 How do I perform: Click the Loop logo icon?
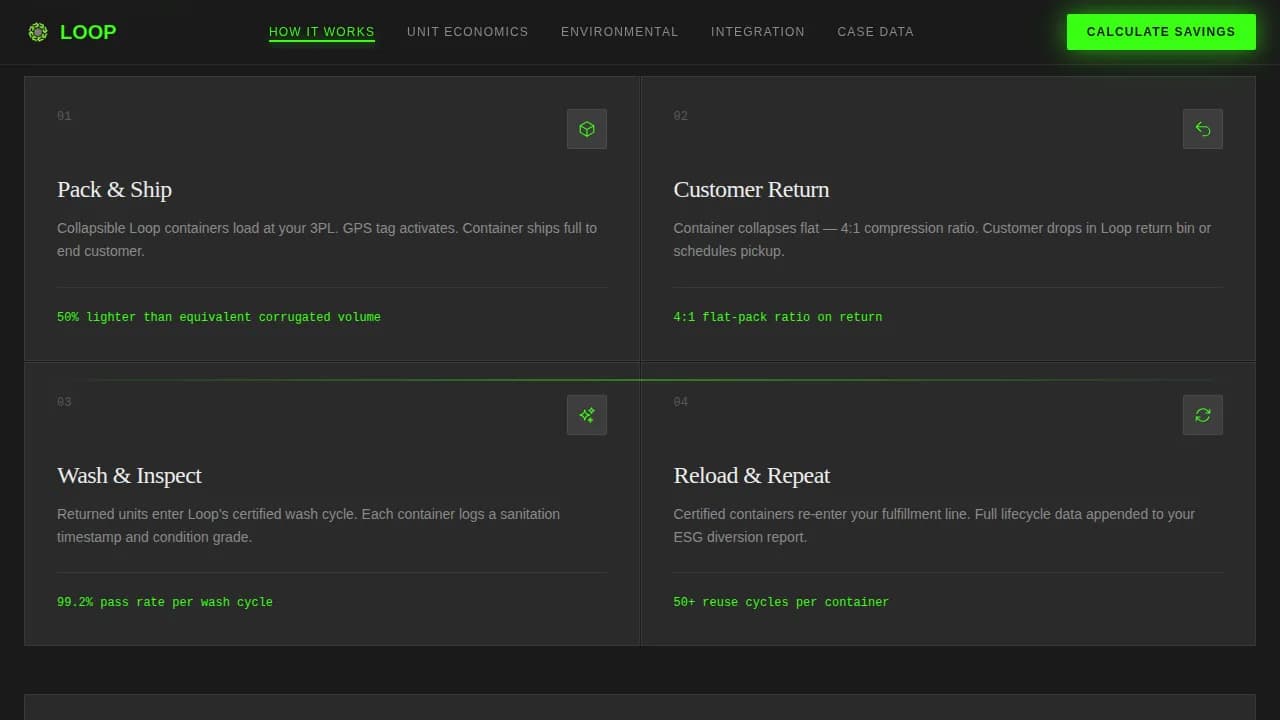pos(38,32)
